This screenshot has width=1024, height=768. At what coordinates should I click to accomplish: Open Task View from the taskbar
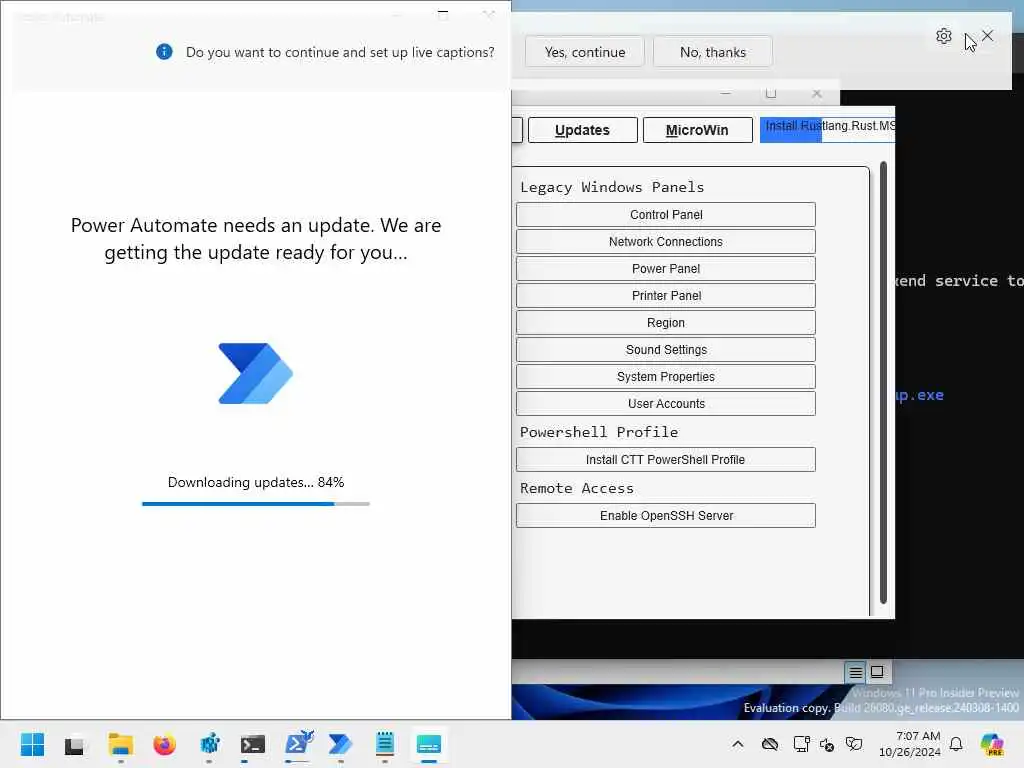click(x=74, y=744)
